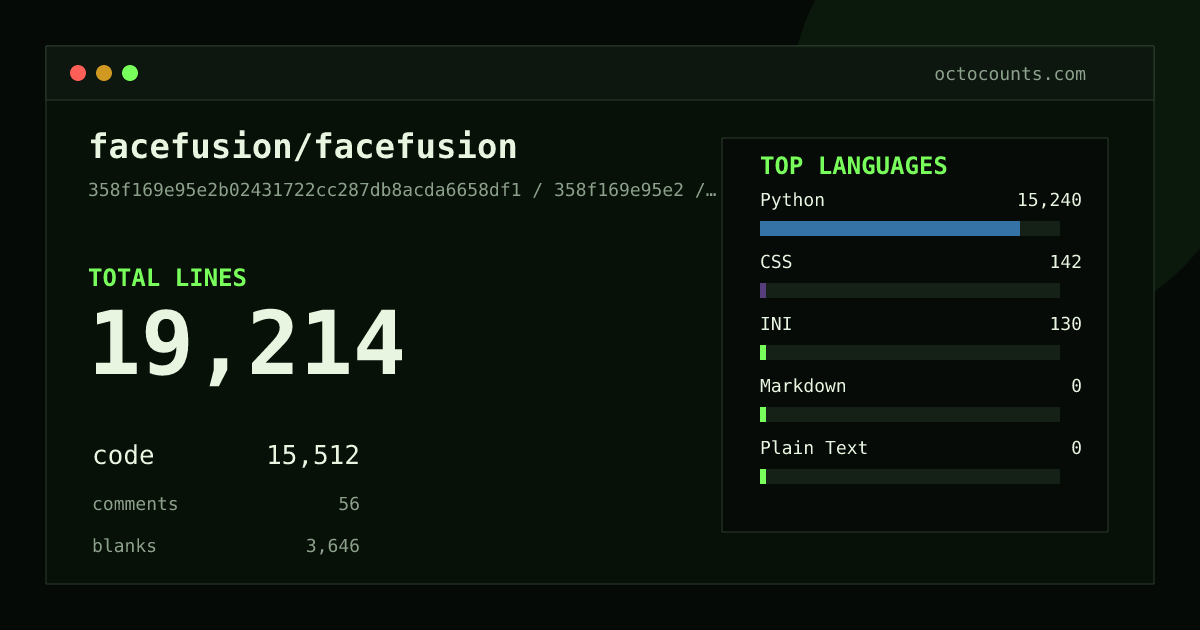The image size is (1200, 630).
Task: Click the TOP LANGUAGES heading
Action: click(853, 166)
